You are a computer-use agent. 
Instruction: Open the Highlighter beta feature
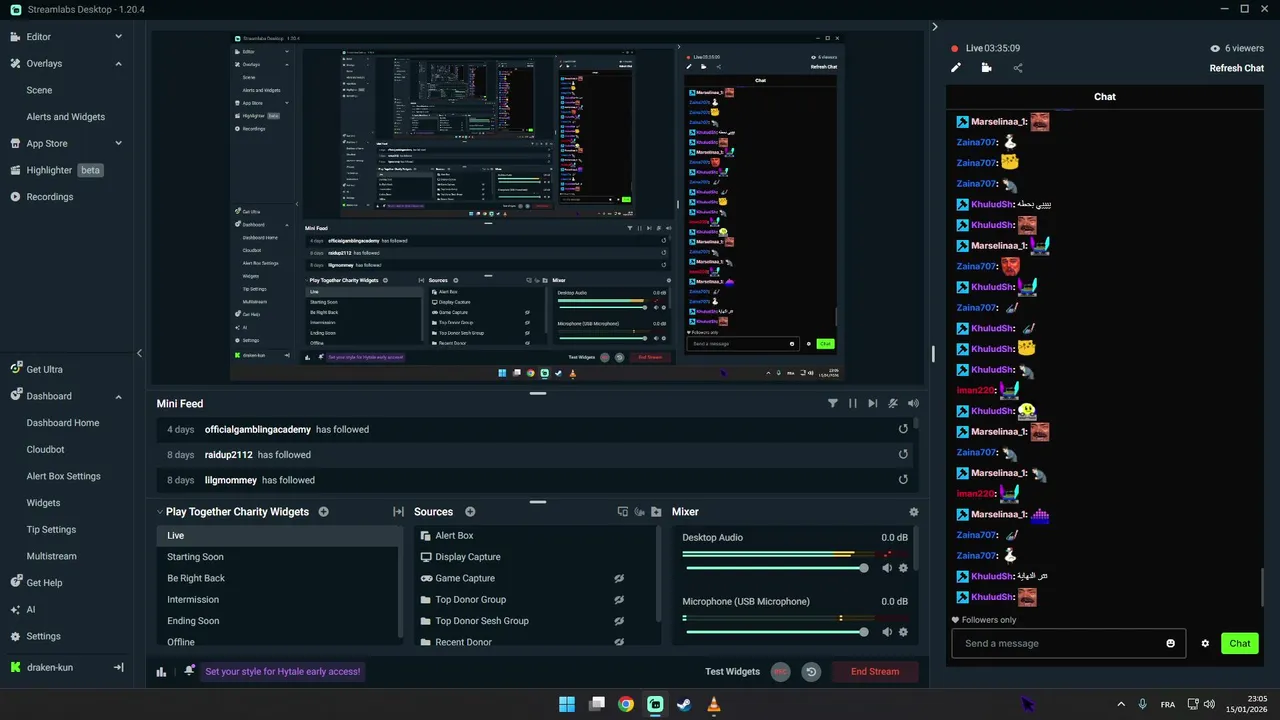pos(65,170)
